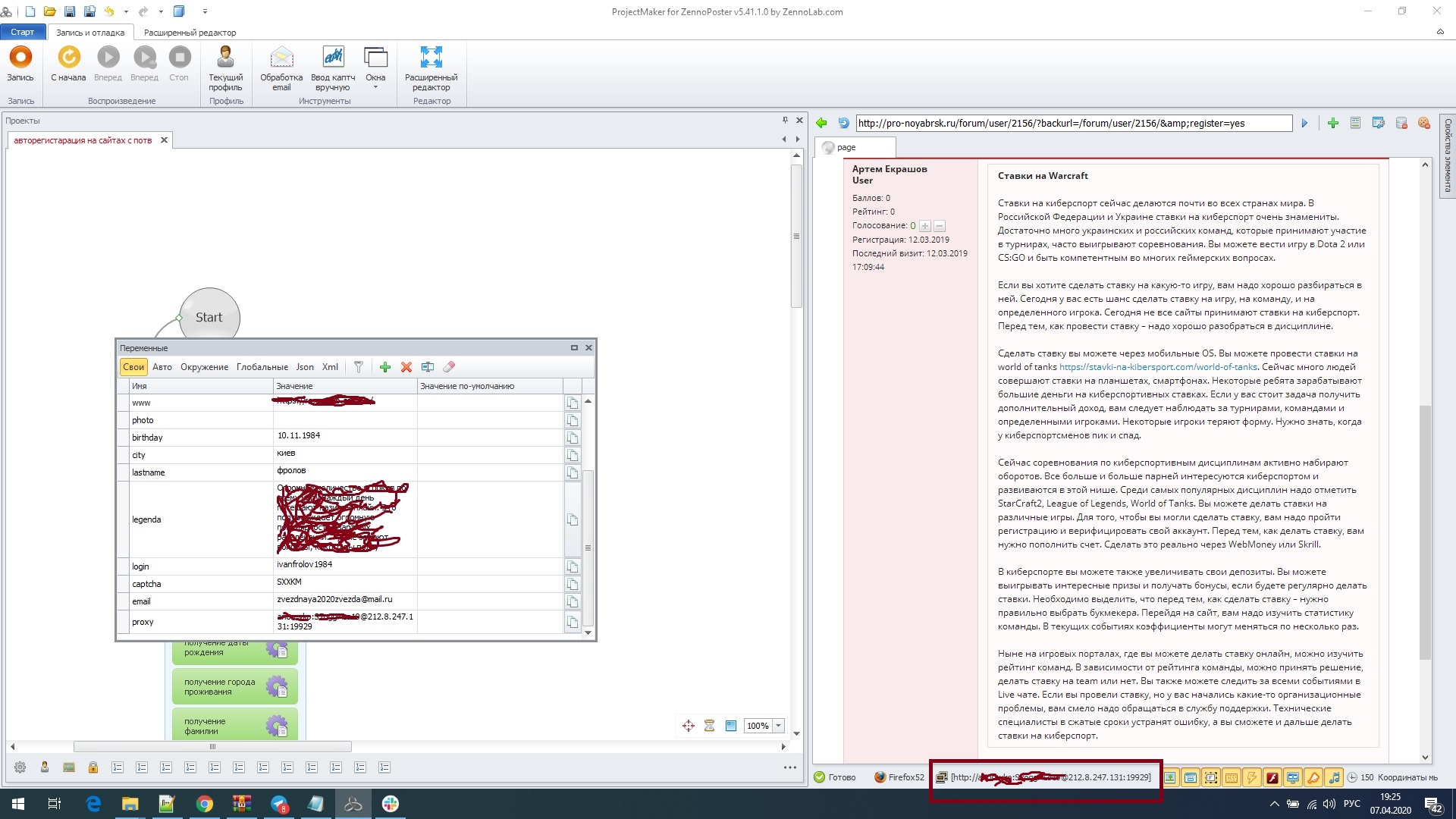
Task: Click red X delete variable icon
Action: coord(406,367)
